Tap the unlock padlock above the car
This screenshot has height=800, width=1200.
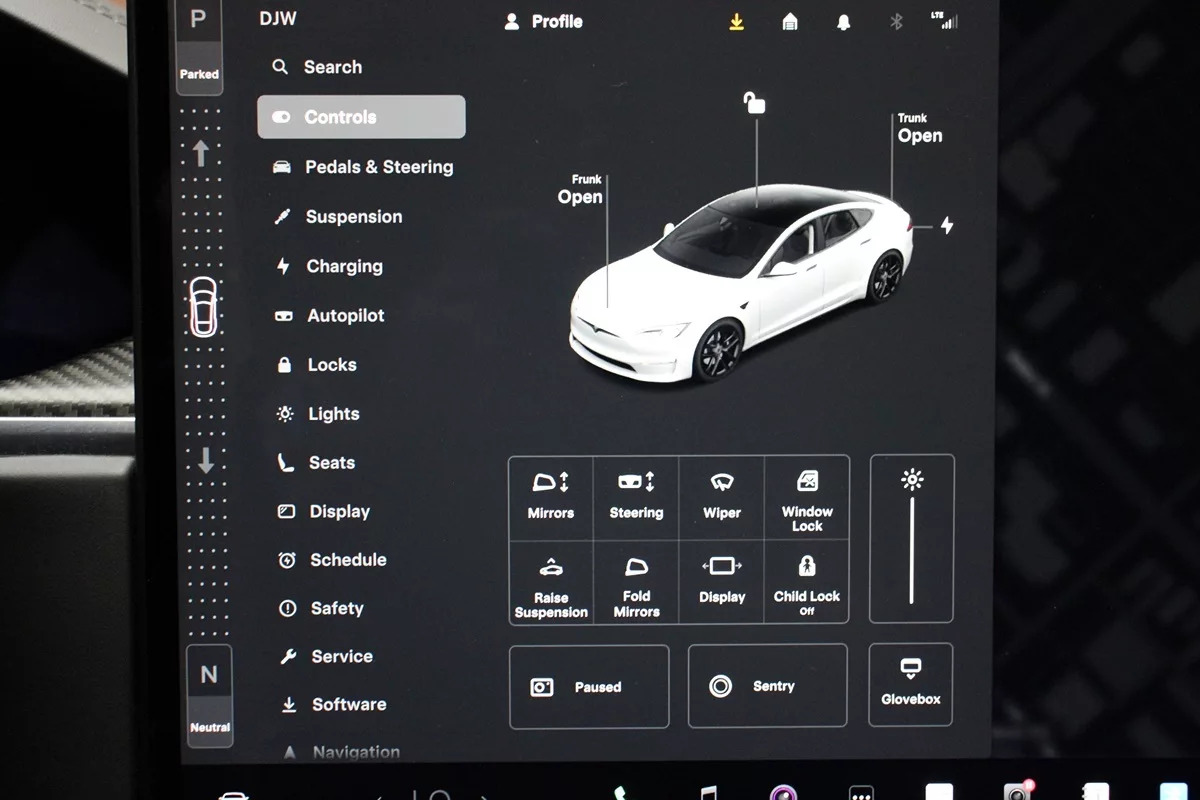tap(755, 103)
